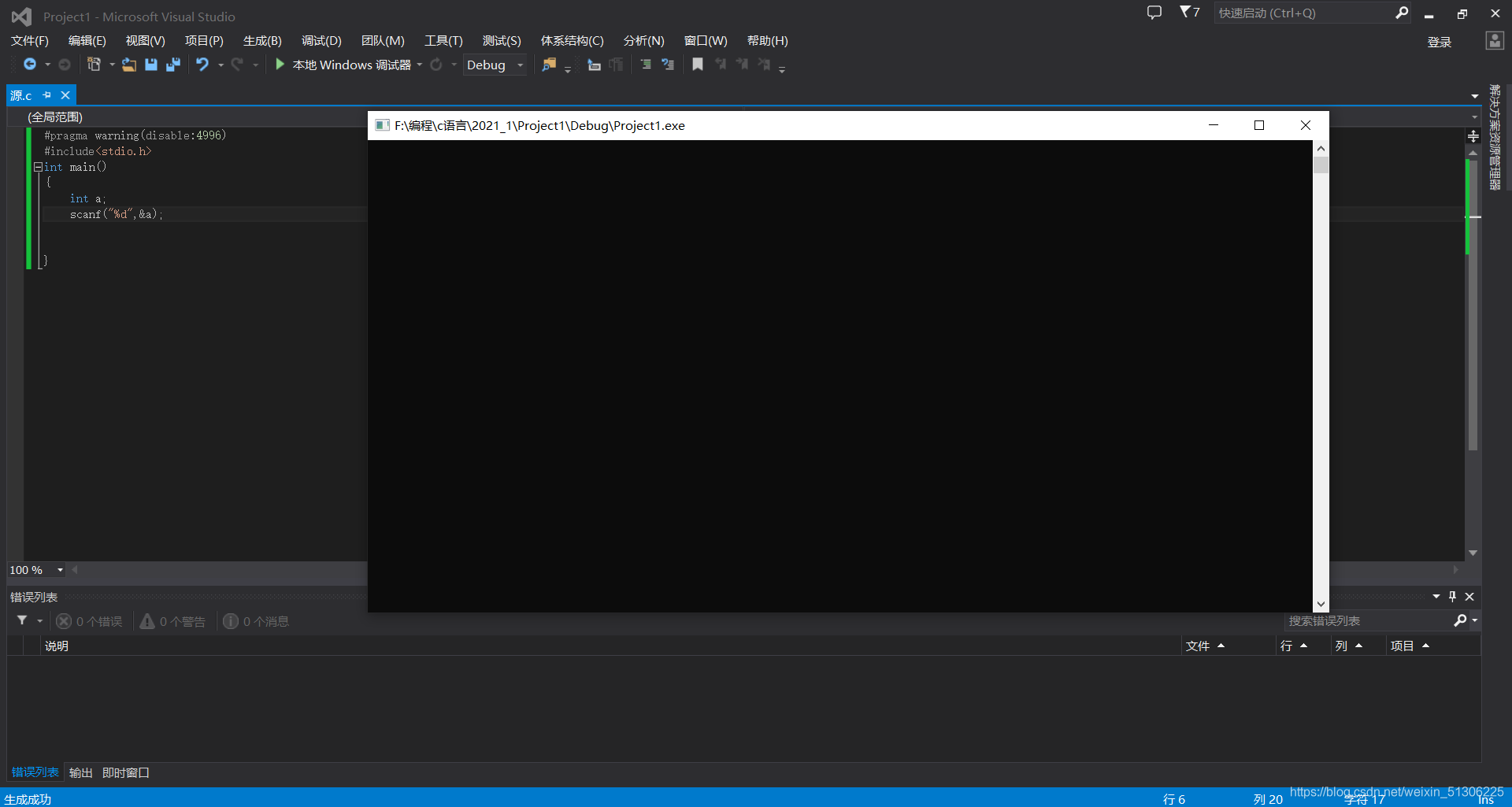
Task: Click the Save All toolbar icon
Action: pos(173,65)
